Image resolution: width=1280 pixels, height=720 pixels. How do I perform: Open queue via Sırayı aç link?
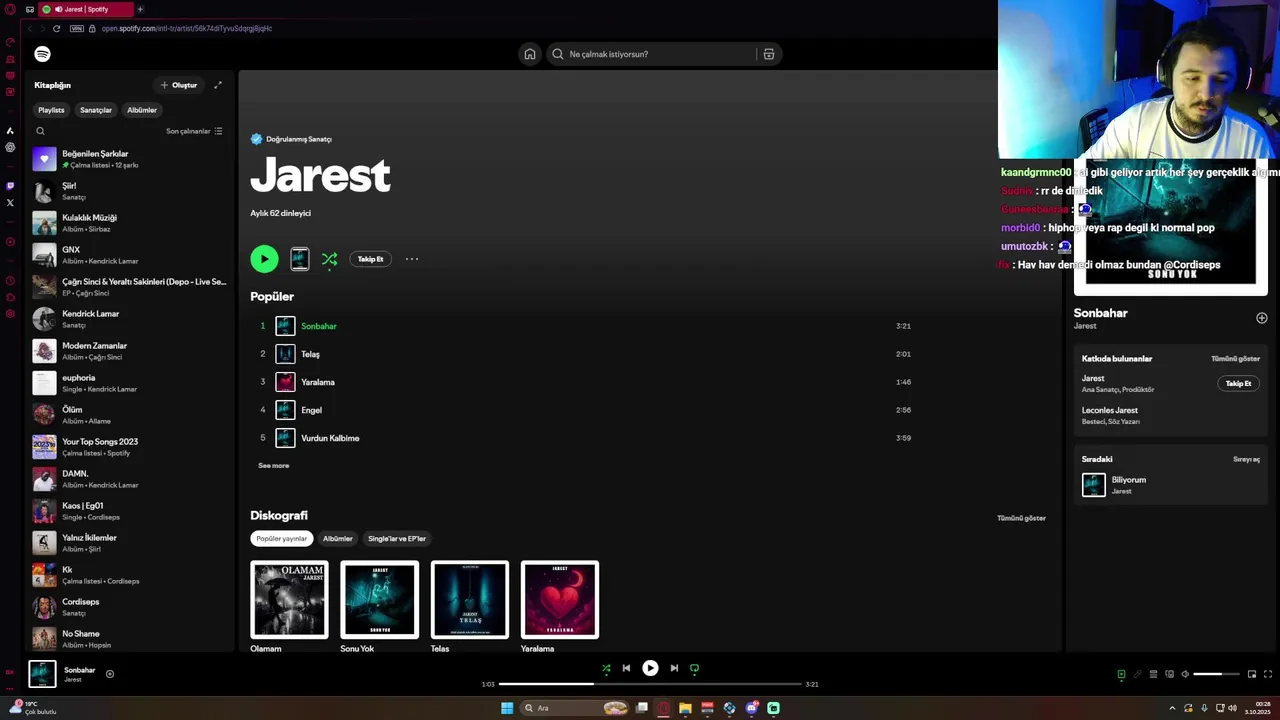coord(1246,460)
